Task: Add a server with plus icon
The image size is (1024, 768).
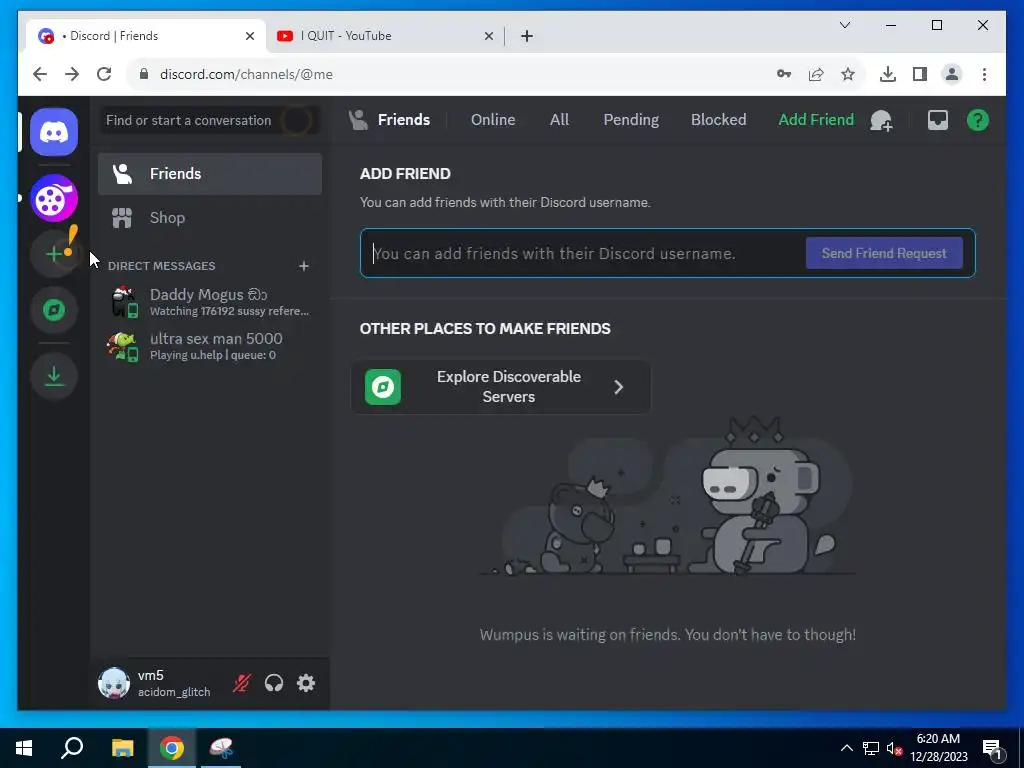Action: (54, 254)
